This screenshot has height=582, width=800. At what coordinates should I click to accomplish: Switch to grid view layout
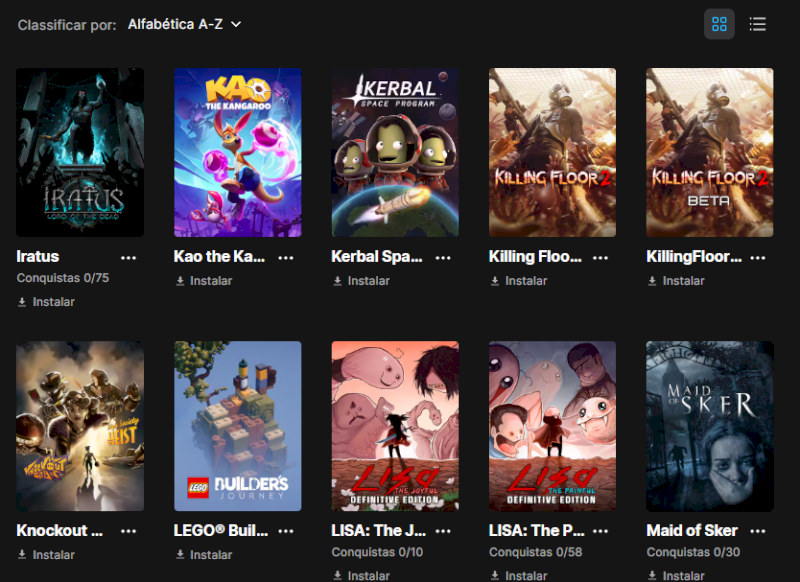pyautogui.click(x=719, y=24)
